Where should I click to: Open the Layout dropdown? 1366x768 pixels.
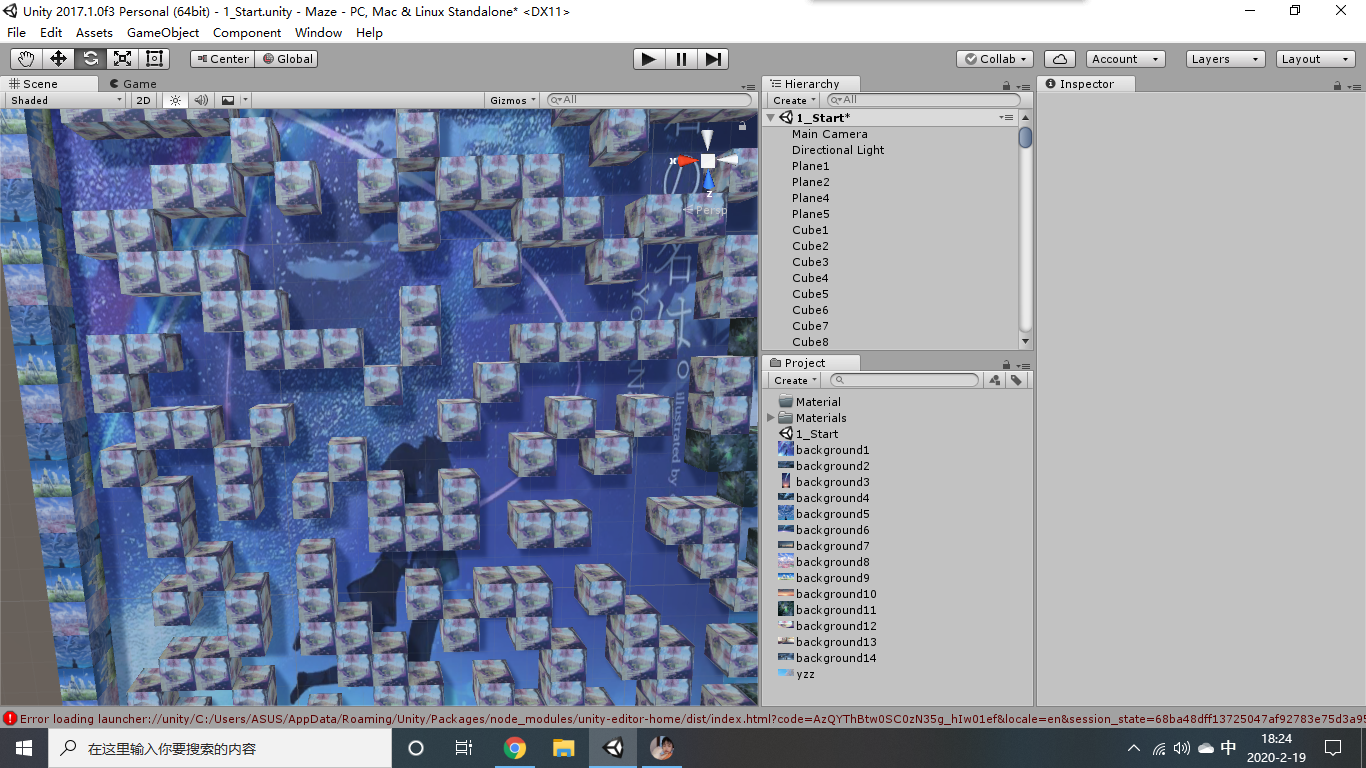(x=1313, y=58)
